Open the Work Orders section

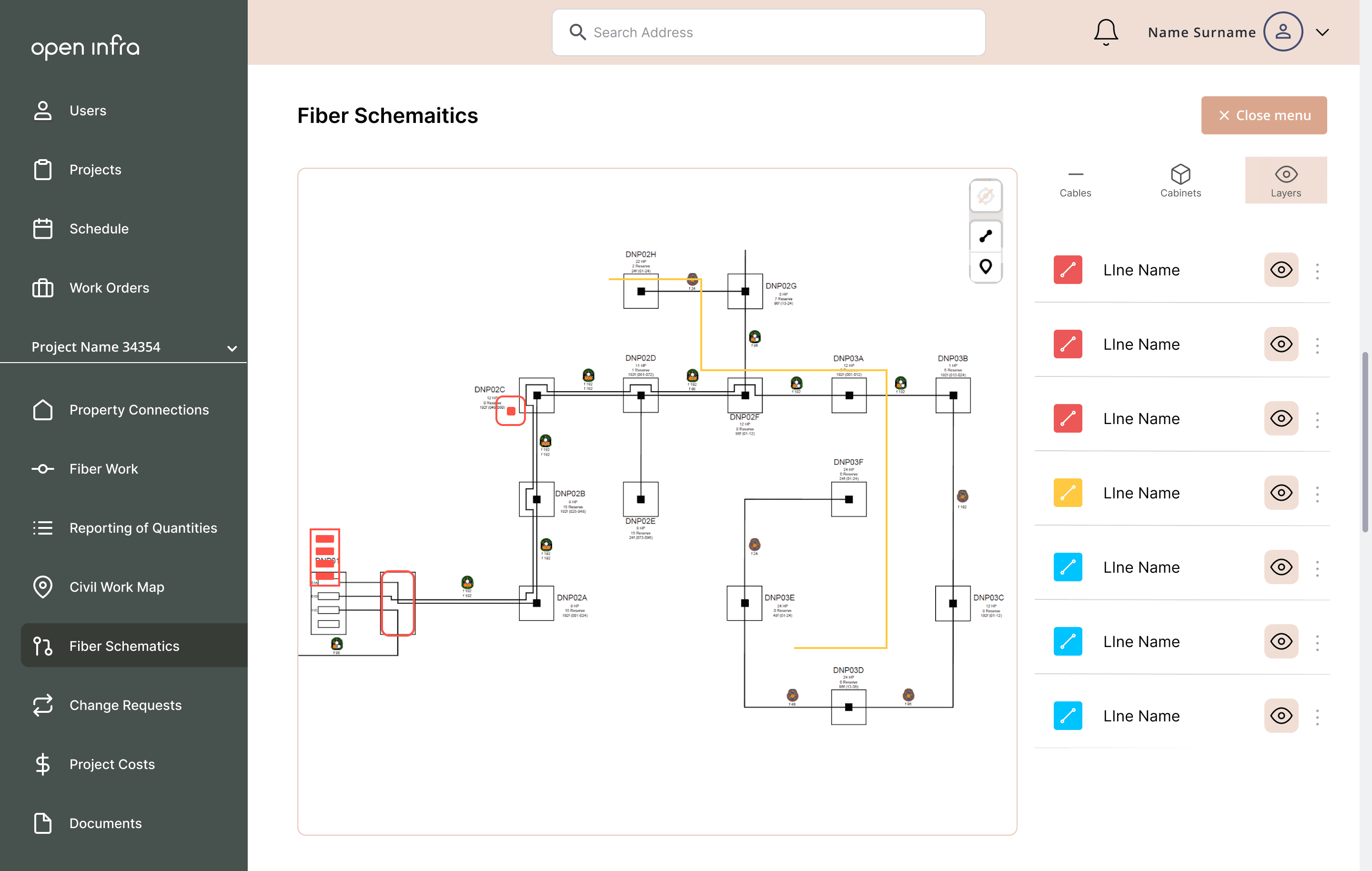click(109, 287)
